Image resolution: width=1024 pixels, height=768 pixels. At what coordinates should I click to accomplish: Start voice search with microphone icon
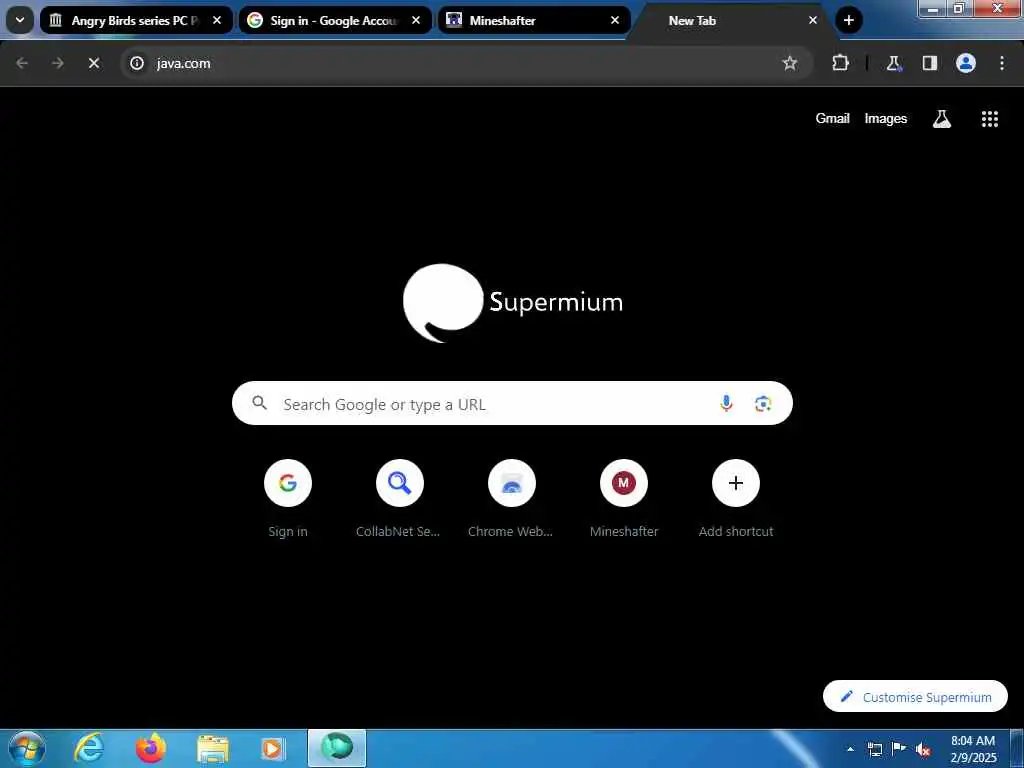pyautogui.click(x=726, y=404)
